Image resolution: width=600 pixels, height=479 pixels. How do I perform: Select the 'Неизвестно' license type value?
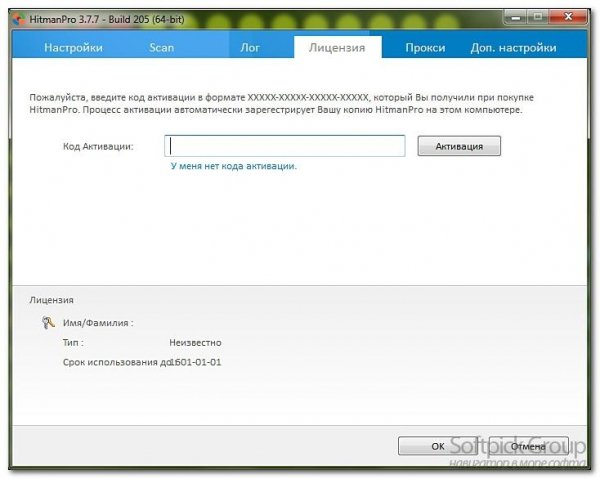(x=195, y=342)
